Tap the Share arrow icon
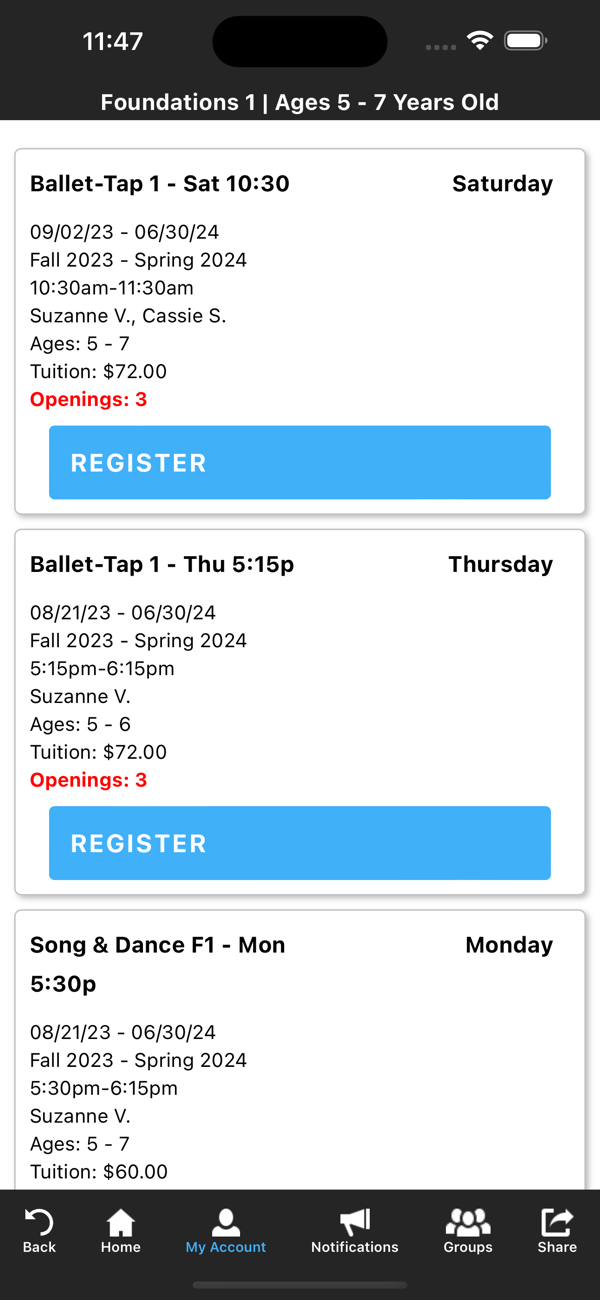This screenshot has height=1300, width=600. [557, 1222]
